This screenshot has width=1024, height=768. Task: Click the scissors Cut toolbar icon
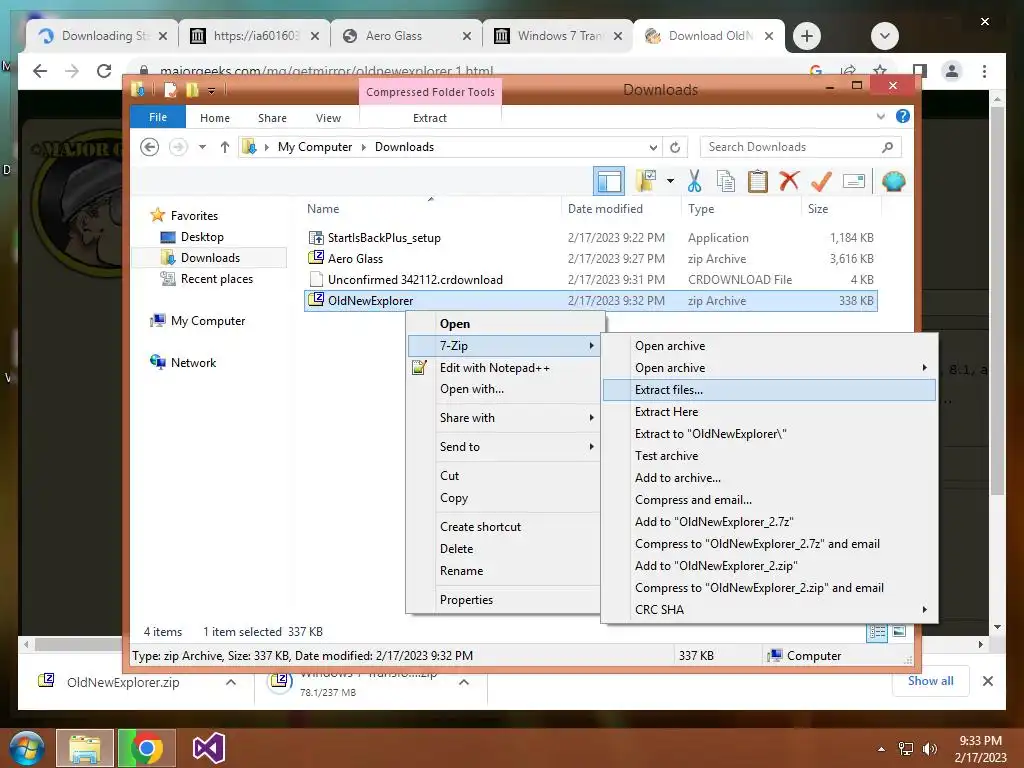click(x=694, y=181)
